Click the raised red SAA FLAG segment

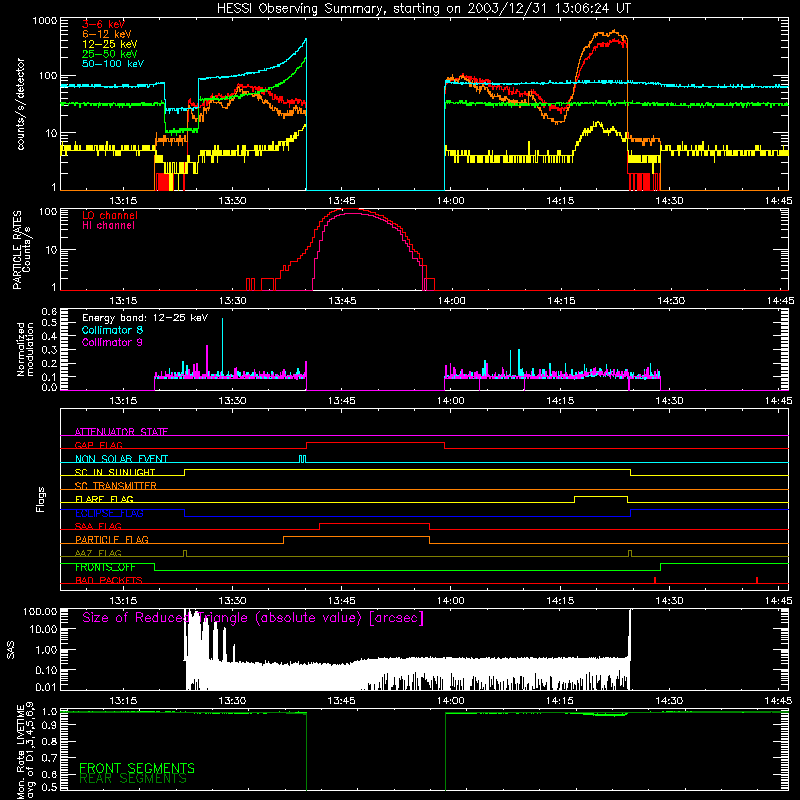[x=374, y=523]
